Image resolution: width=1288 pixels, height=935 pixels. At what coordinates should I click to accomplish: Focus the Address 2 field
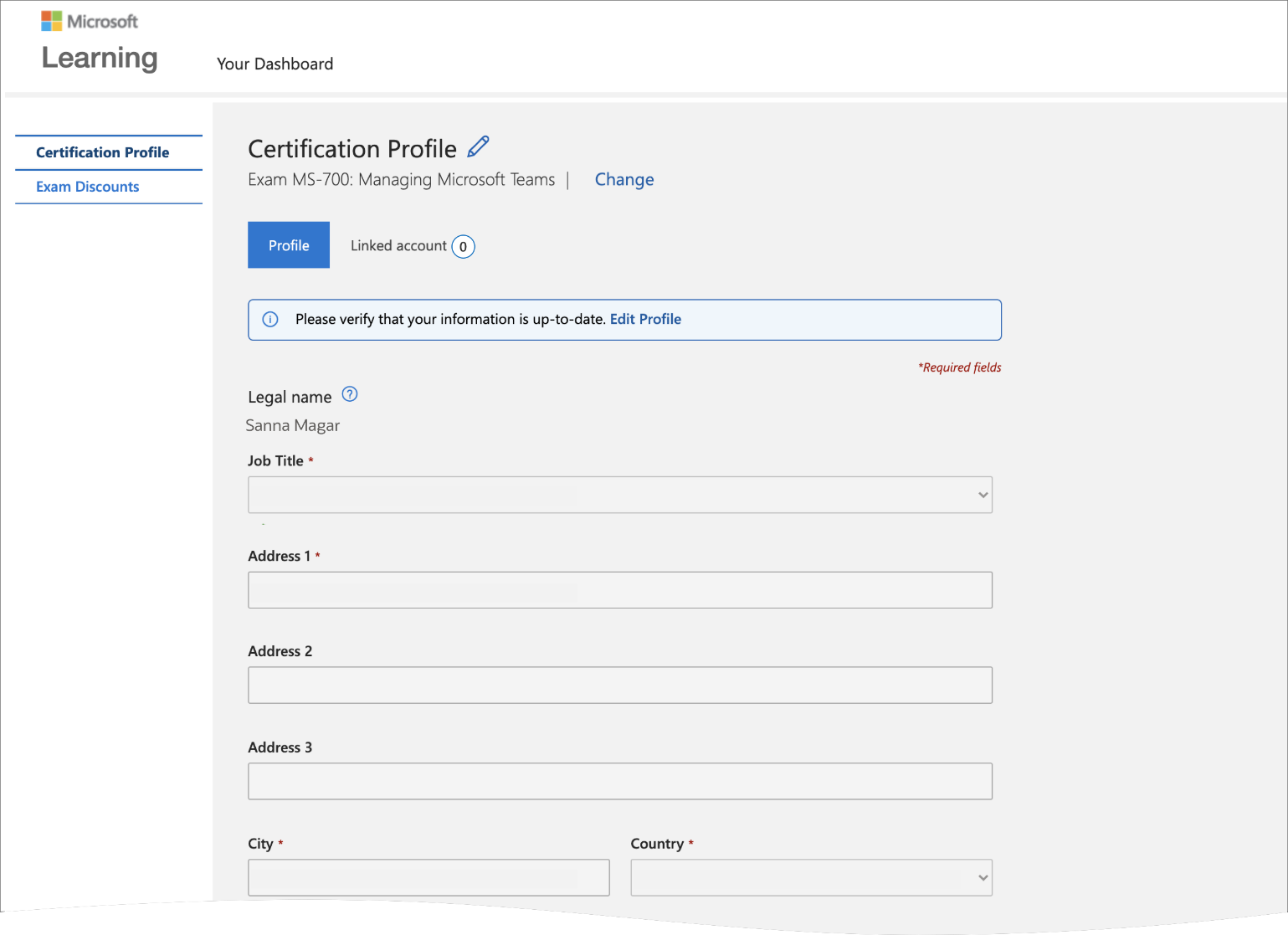coord(620,686)
